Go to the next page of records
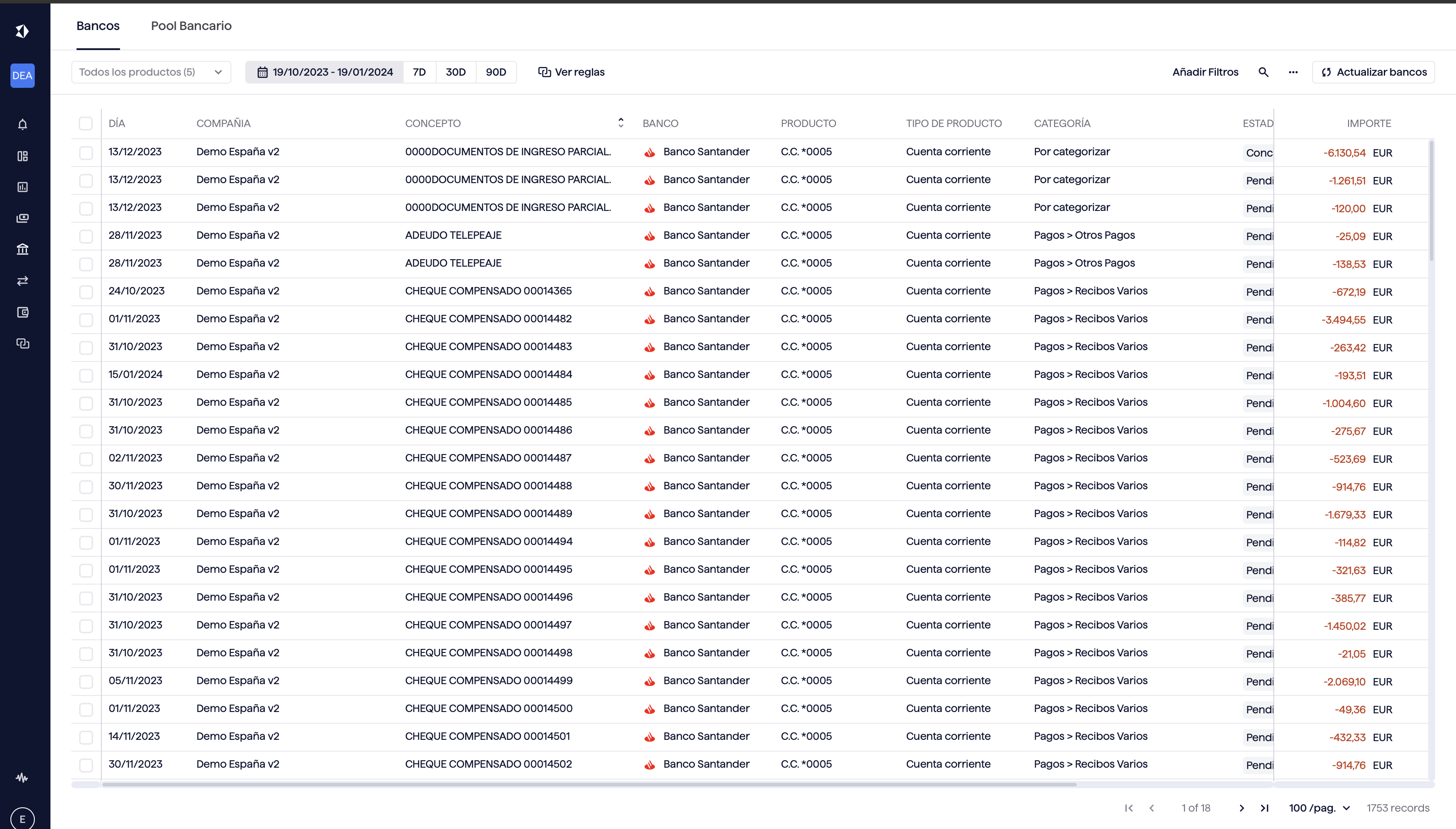 (1242, 808)
